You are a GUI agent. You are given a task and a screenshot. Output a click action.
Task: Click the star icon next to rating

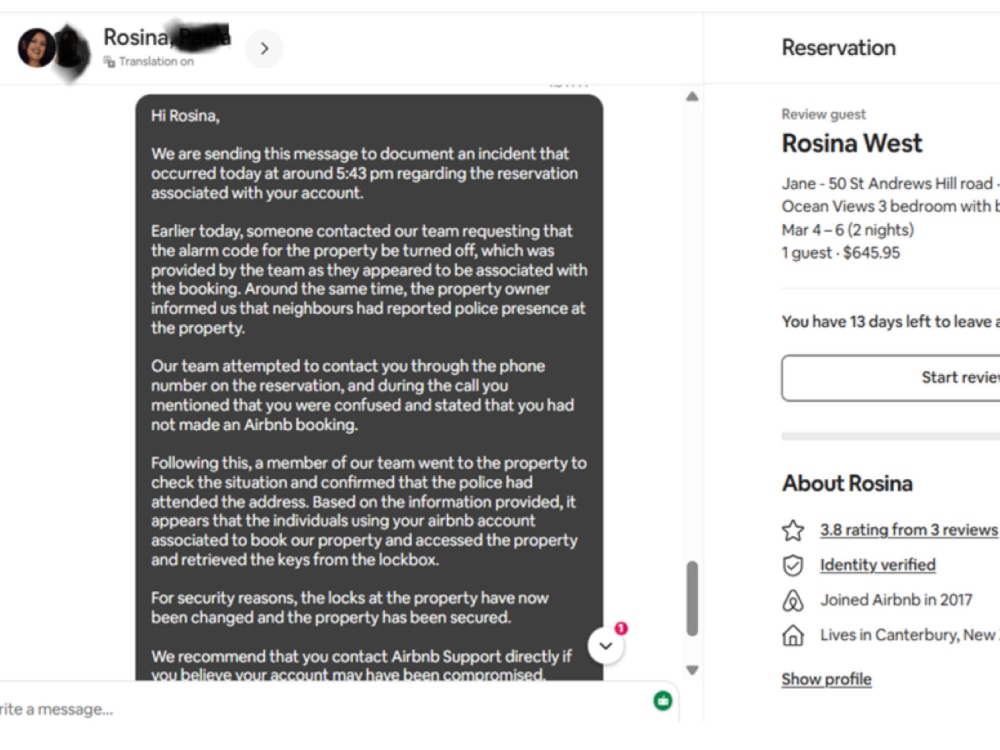click(x=793, y=530)
